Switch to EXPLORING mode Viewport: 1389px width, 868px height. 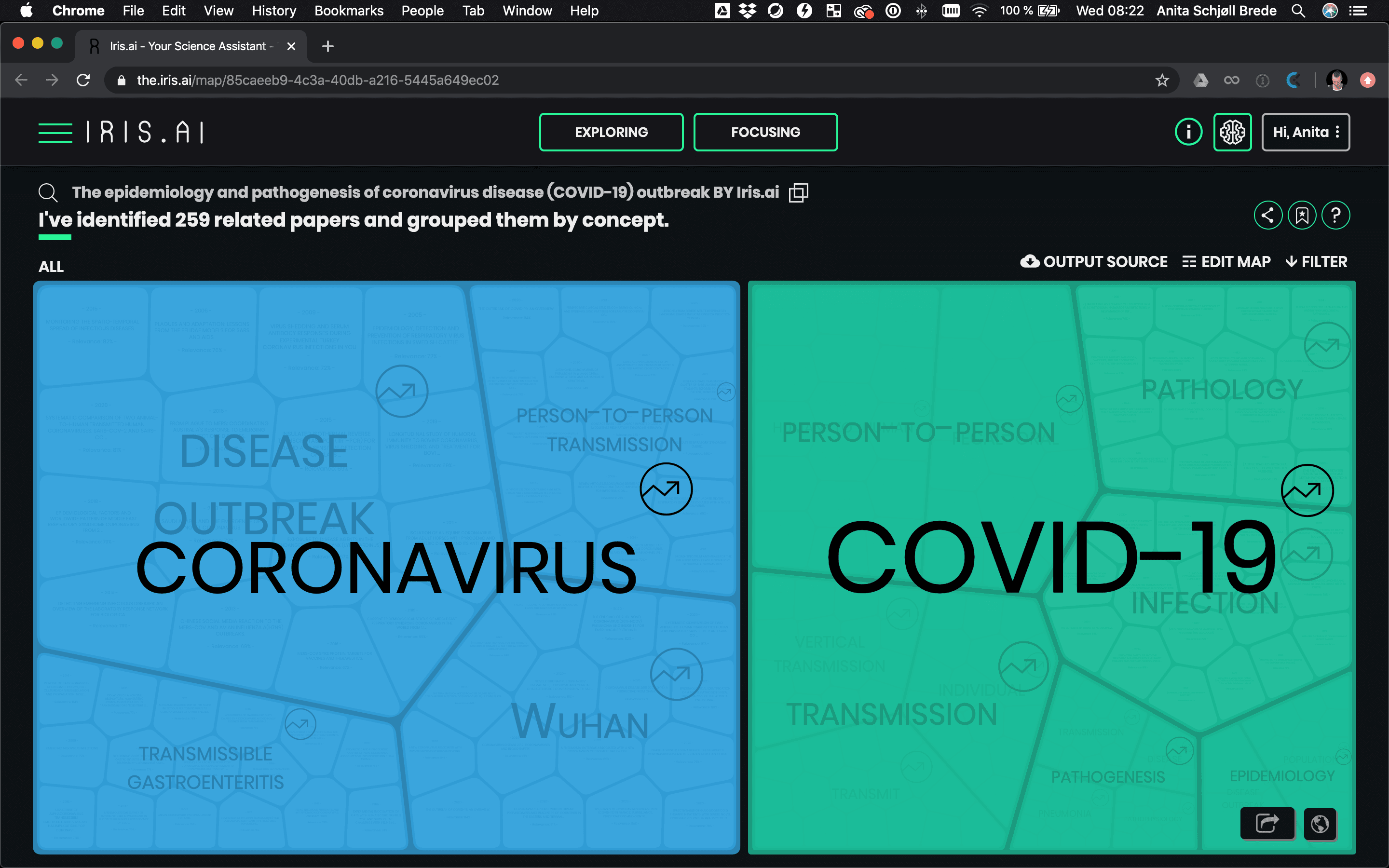611,133
